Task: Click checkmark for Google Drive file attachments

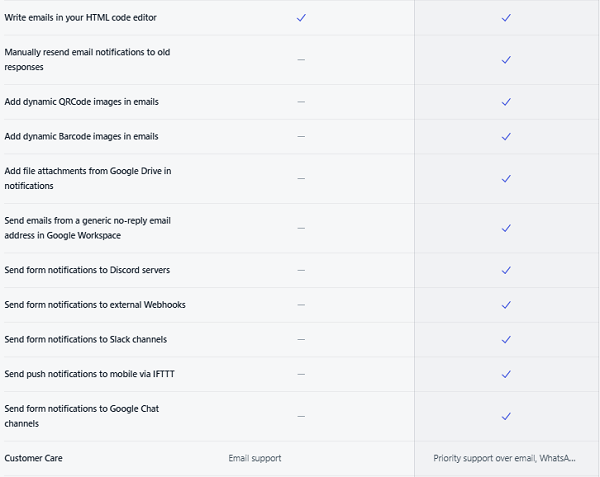Action: click(x=506, y=179)
